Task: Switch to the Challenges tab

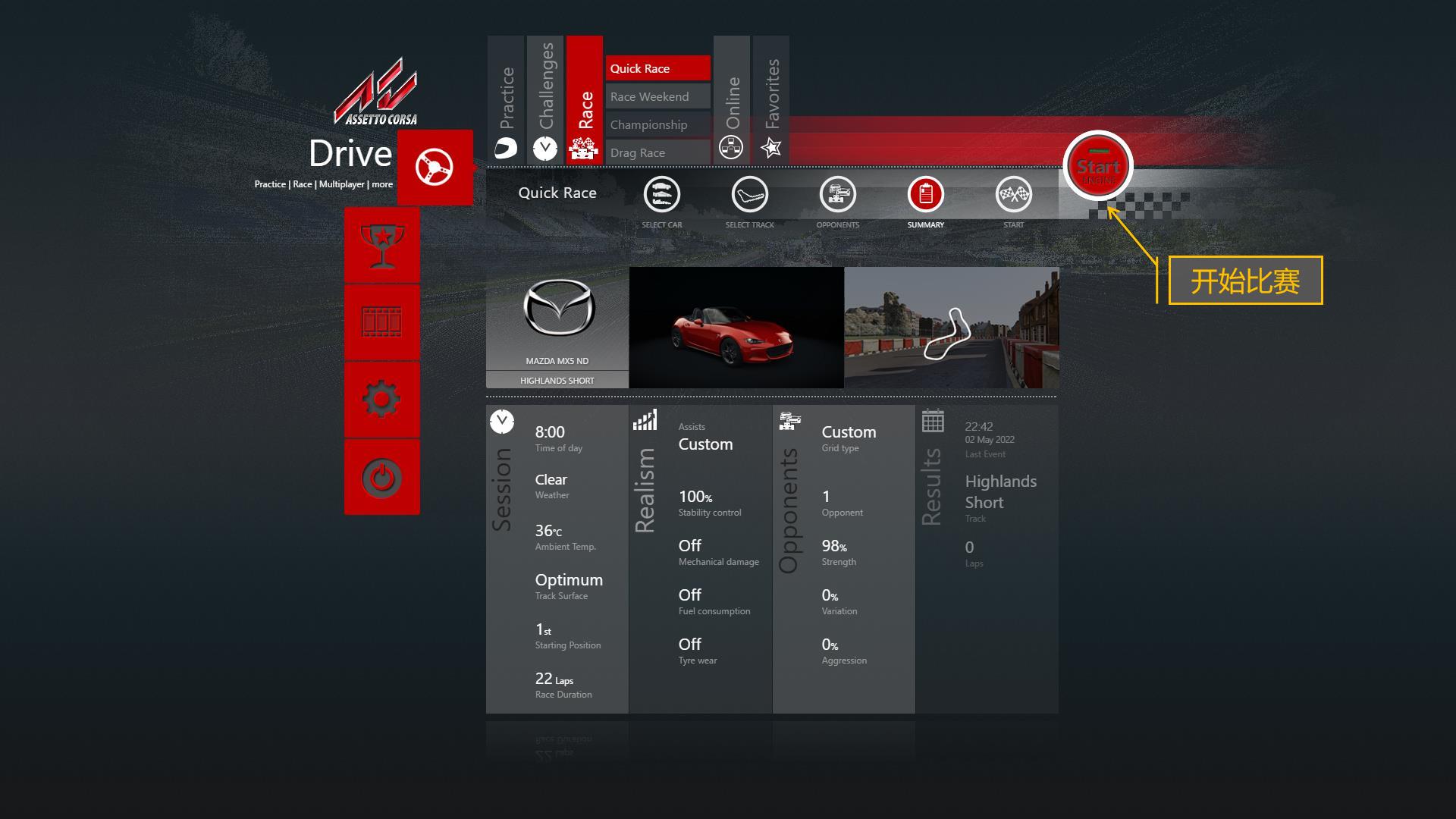Action: [x=545, y=99]
